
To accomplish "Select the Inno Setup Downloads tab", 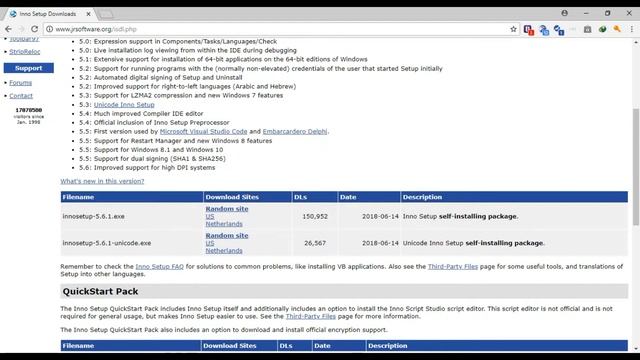I will coord(49,14).
